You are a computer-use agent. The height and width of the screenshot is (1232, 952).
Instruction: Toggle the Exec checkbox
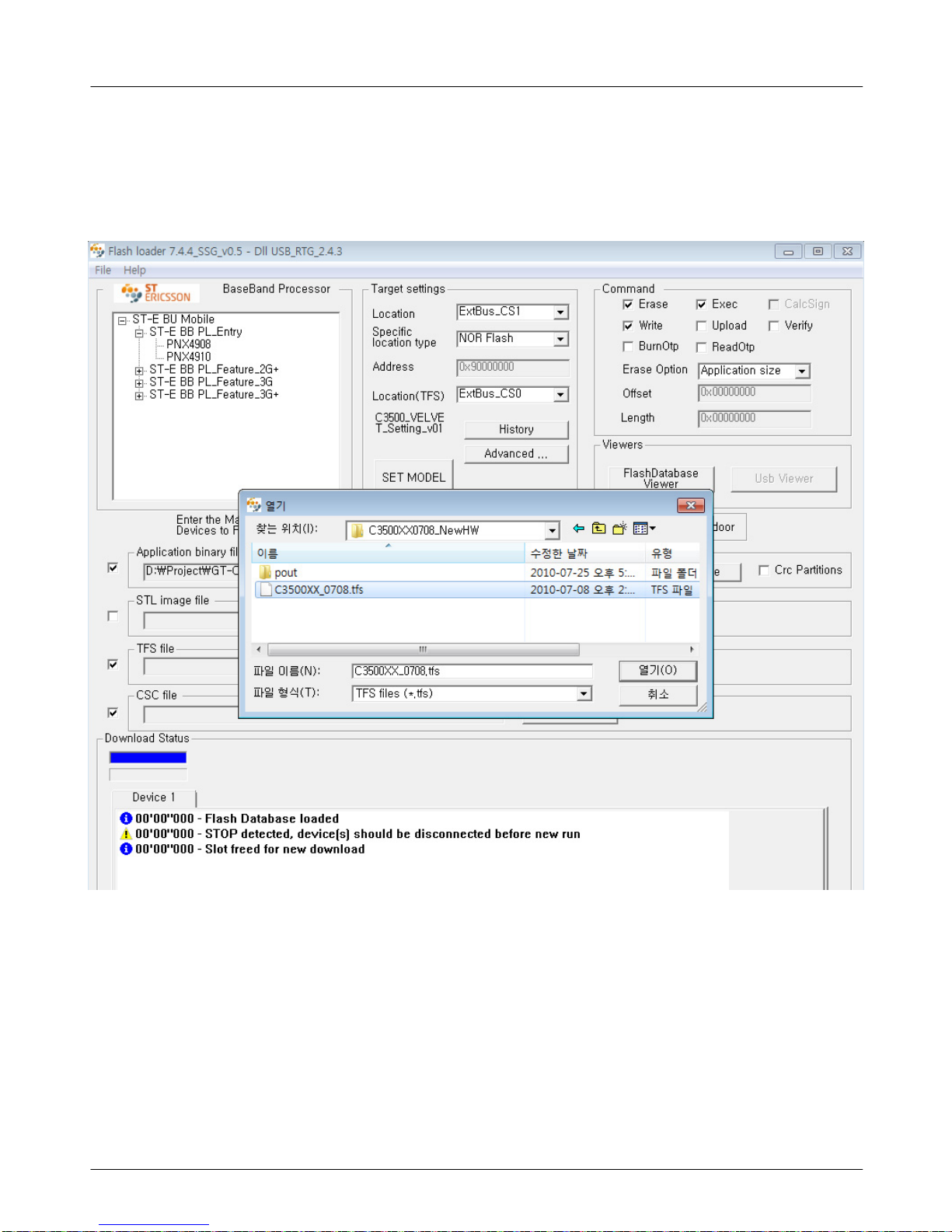(701, 305)
